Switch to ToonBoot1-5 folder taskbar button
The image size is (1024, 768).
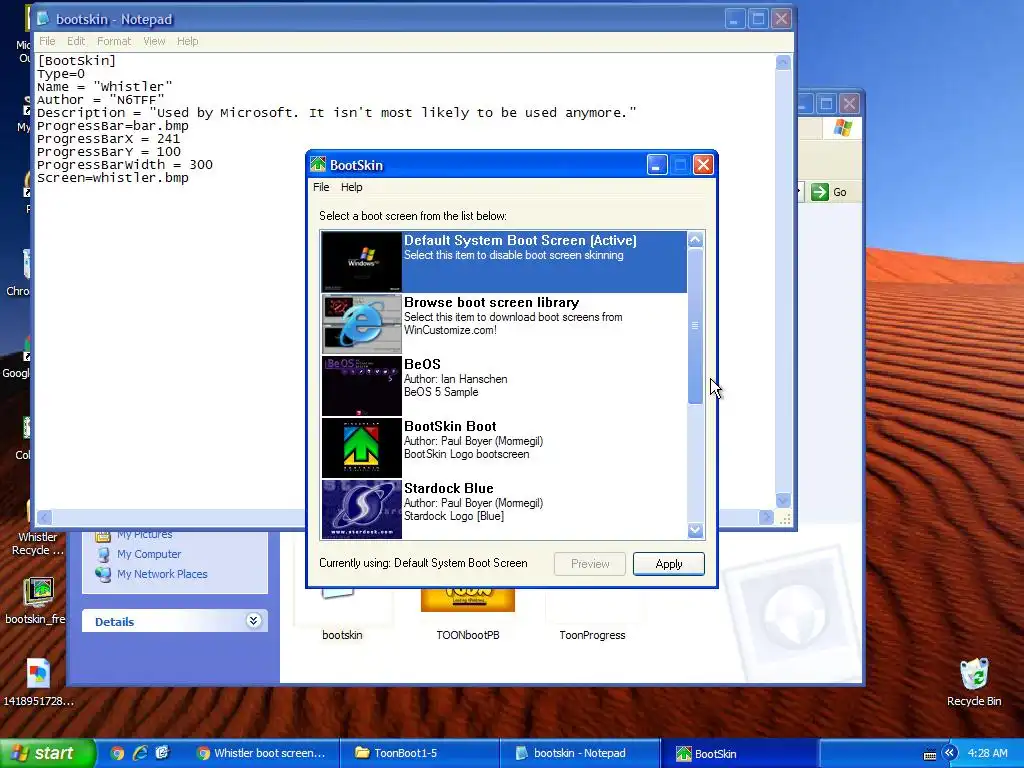(x=420, y=753)
